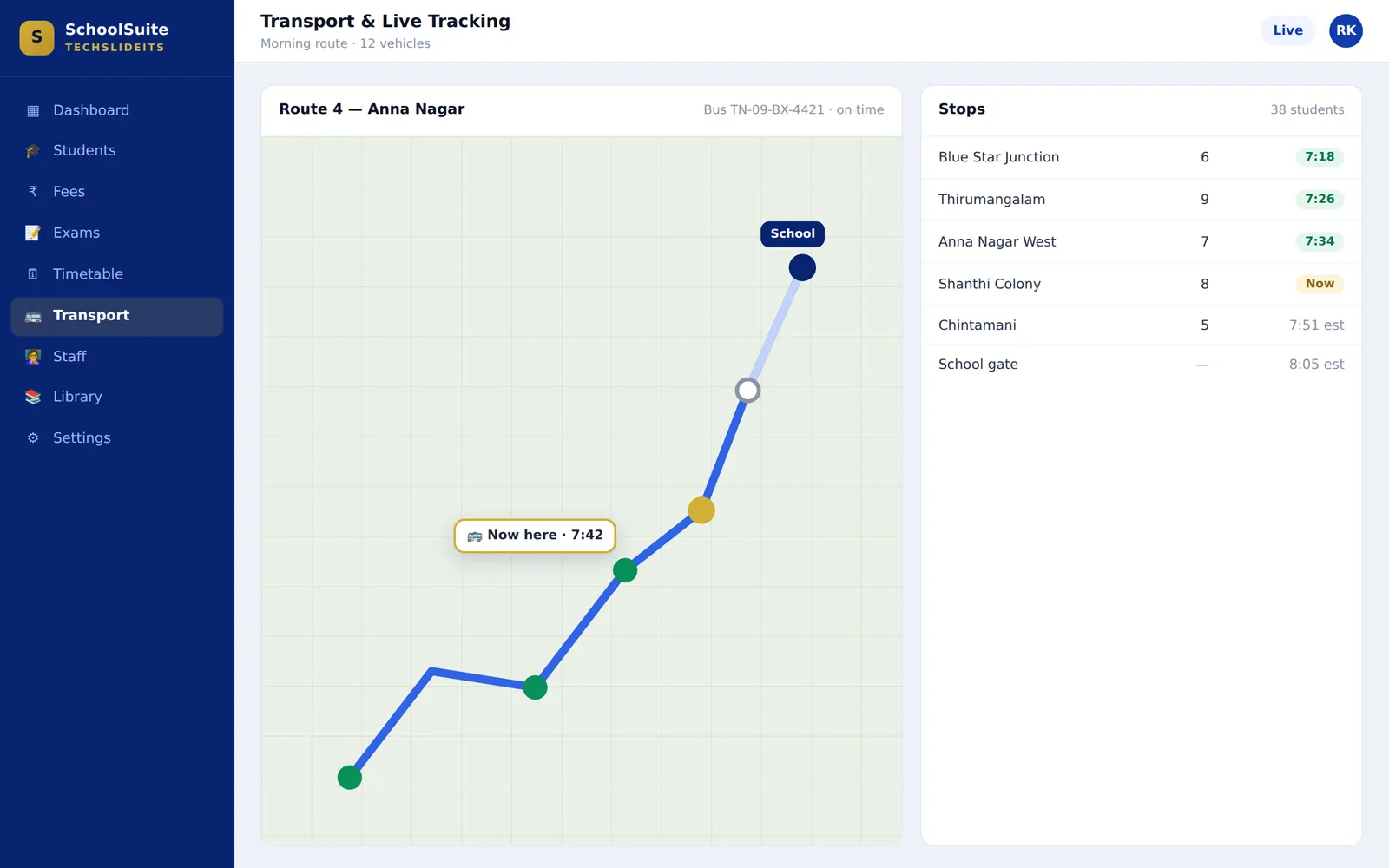Click the Chintamani stop name

(x=977, y=325)
